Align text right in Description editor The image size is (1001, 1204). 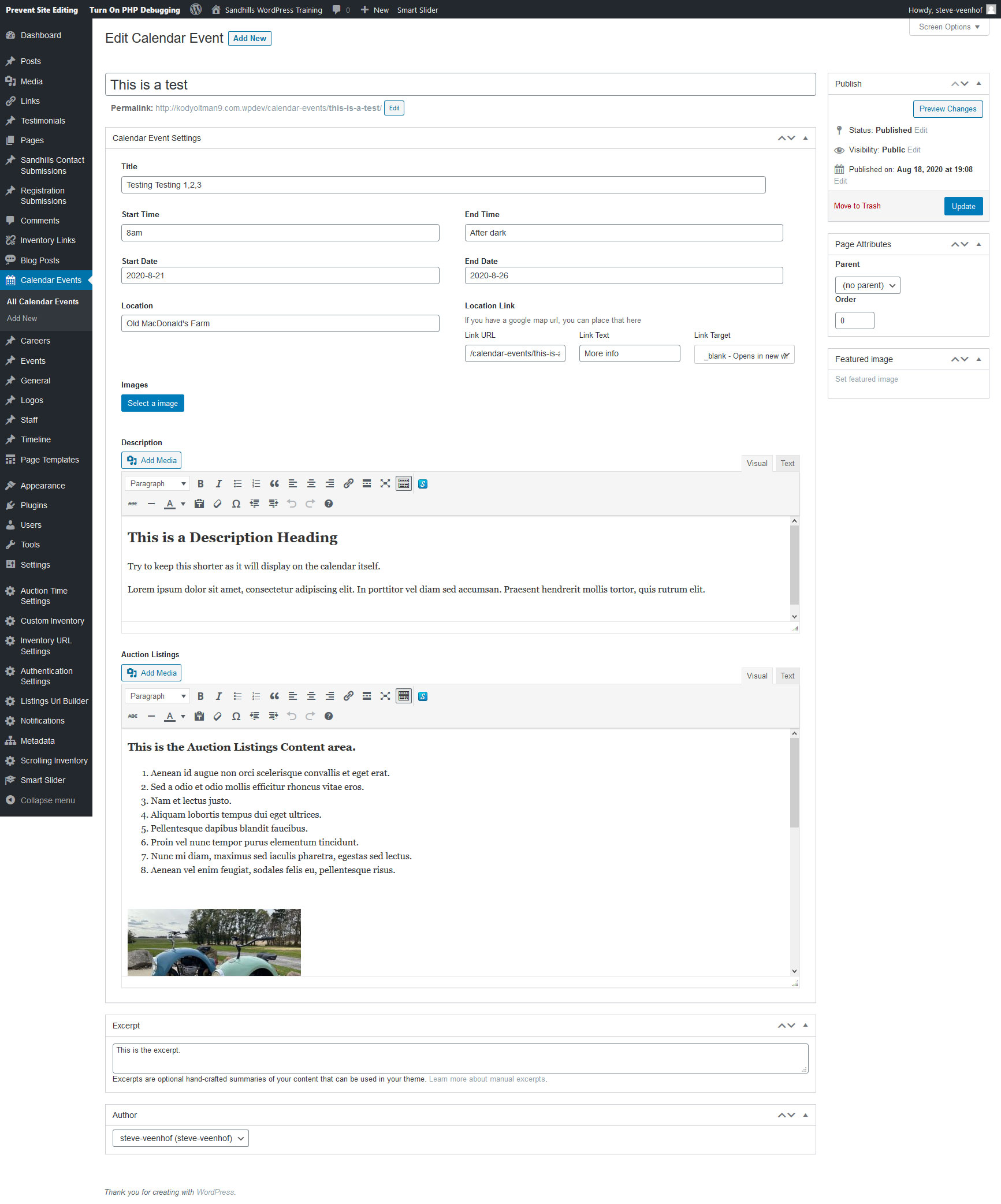(330, 484)
